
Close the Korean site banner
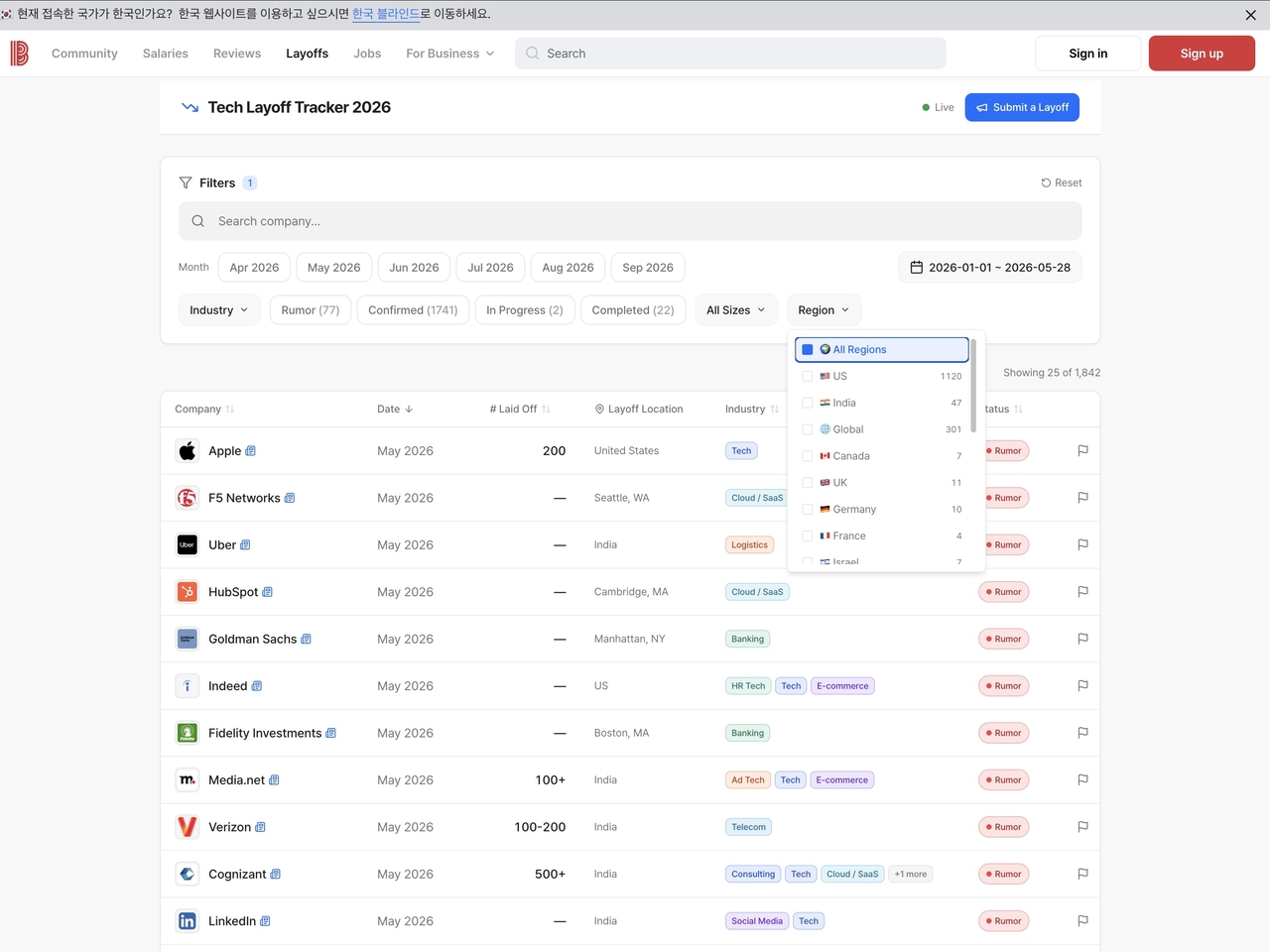tap(1250, 15)
